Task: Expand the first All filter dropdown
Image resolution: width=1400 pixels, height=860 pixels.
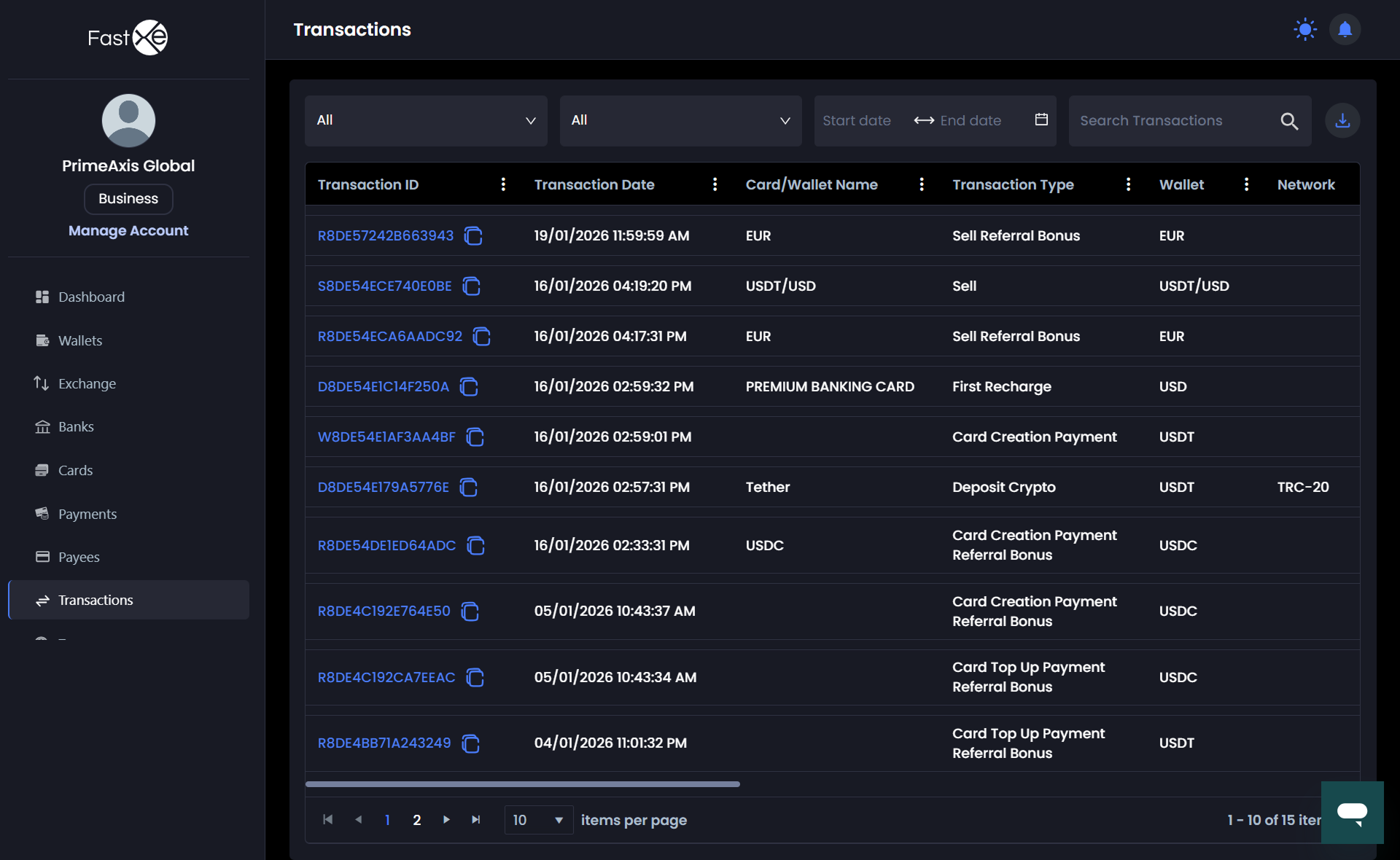Action: [x=426, y=121]
